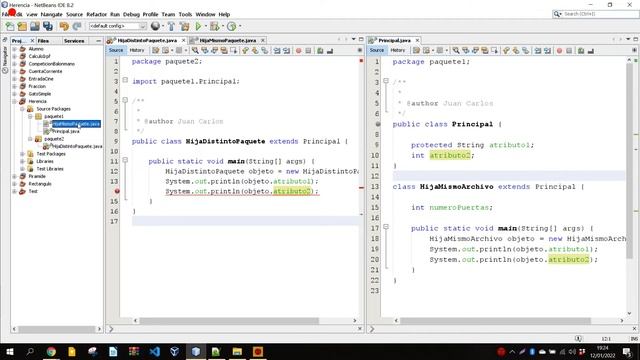The height and width of the screenshot is (360, 640).
Task: Click the Redo toolbar icon
Action: coord(77,27)
